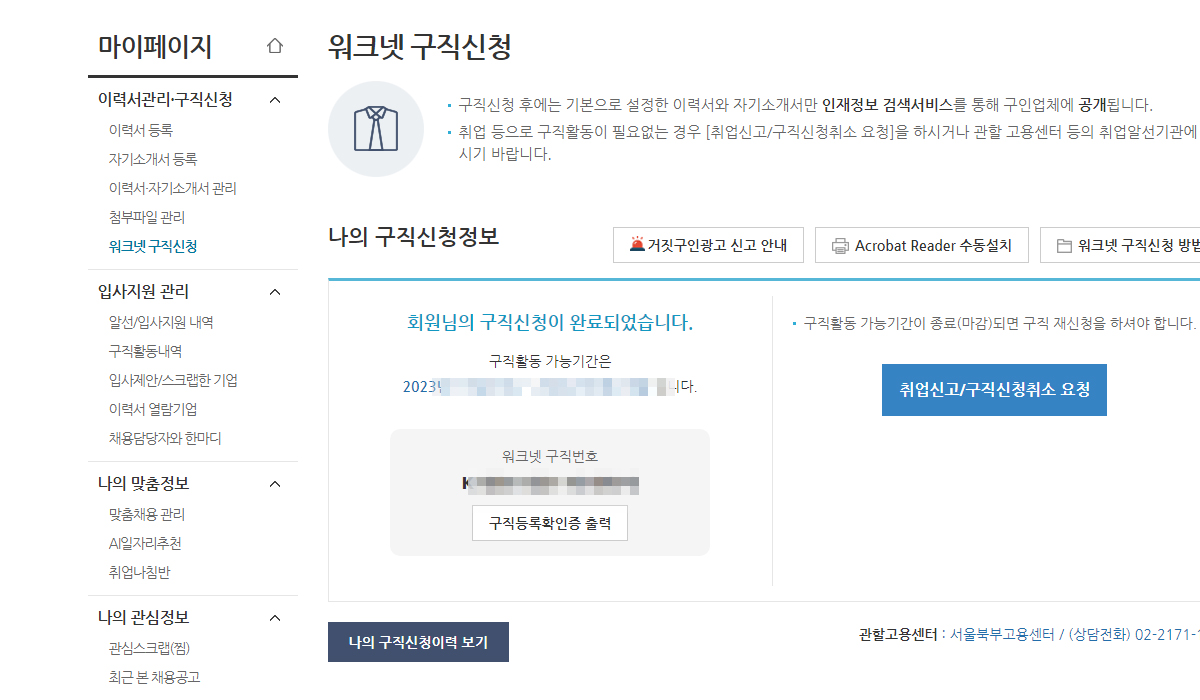Image resolution: width=1200 pixels, height=700 pixels.
Task: Open 알선/입사지원 내역 page
Action: click(x=161, y=322)
